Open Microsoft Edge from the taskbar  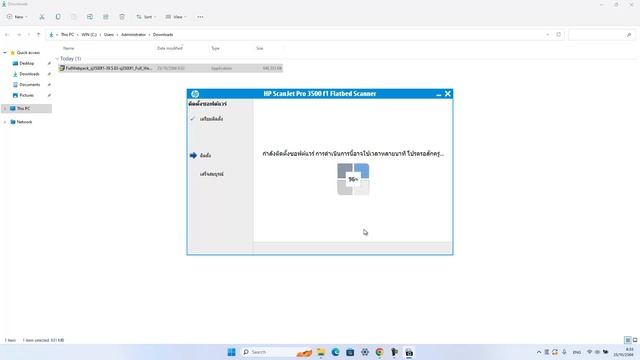336,352
